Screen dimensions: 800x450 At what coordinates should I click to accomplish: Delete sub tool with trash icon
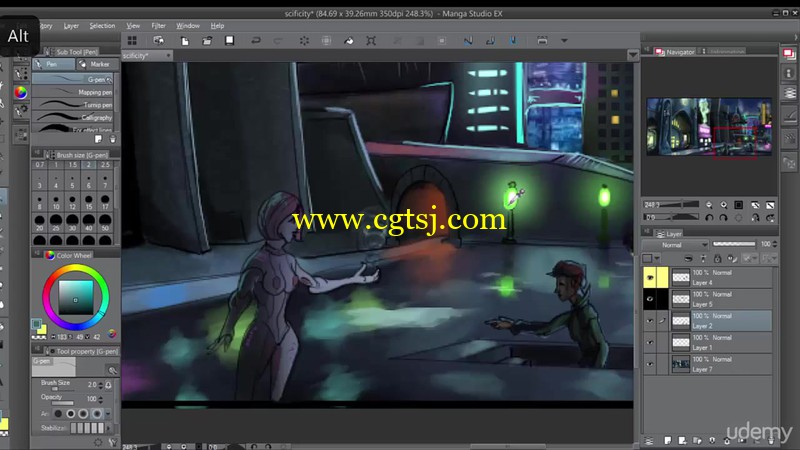[x=113, y=139]
